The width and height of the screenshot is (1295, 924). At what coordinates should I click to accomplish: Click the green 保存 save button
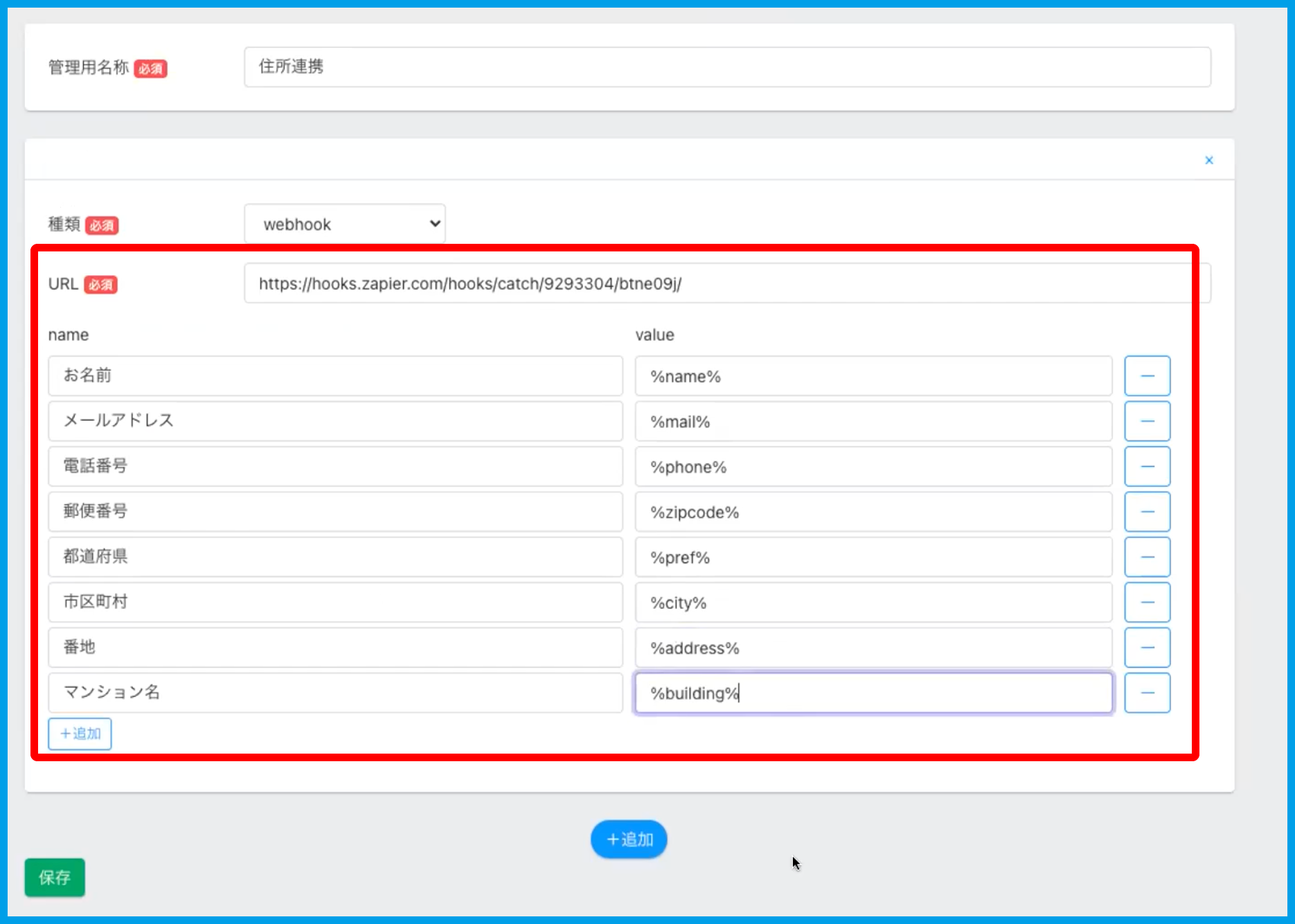[x=55, y=878]
